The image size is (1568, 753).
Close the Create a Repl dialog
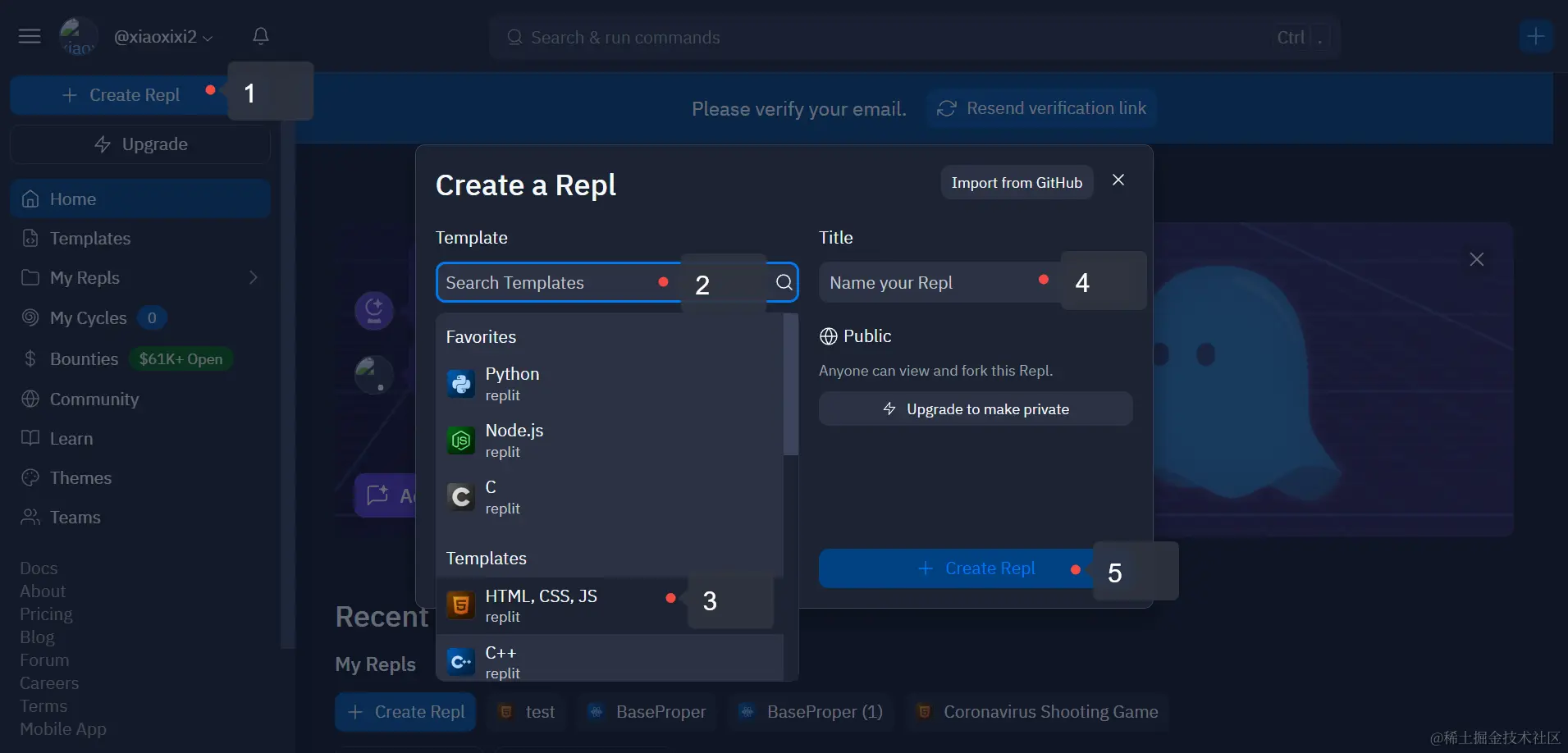(x=1118, y=180)
